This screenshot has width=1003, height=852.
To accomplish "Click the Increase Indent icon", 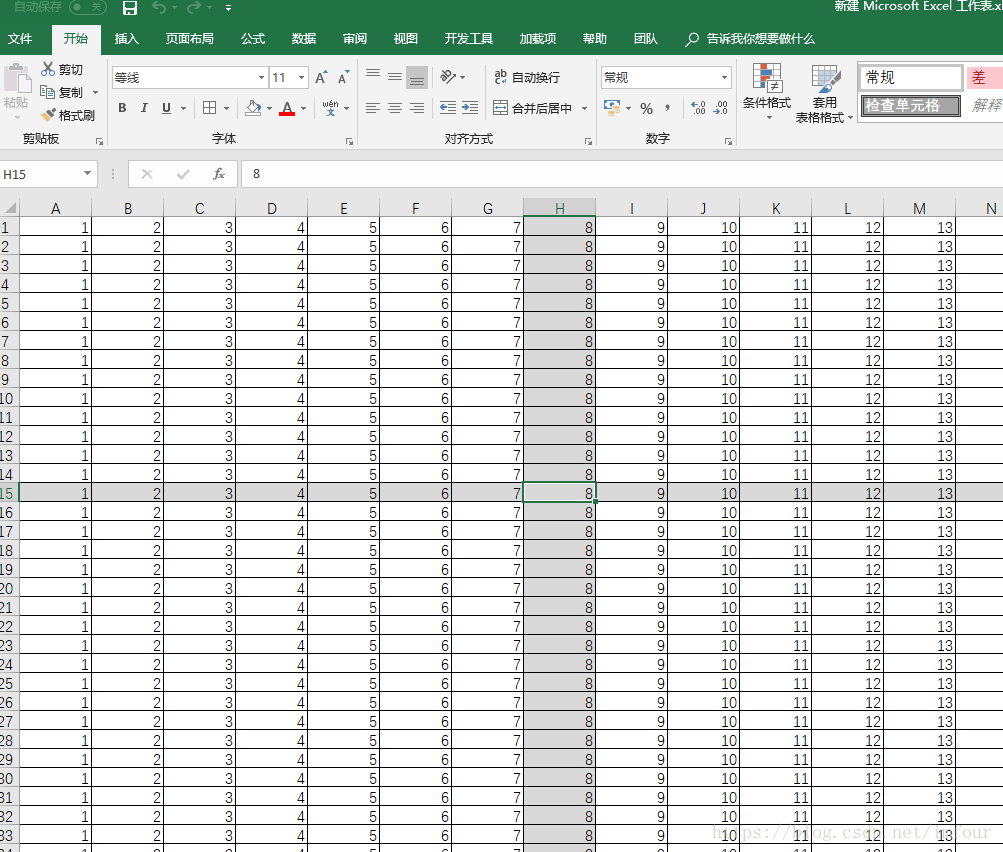I will click(470, 107).
